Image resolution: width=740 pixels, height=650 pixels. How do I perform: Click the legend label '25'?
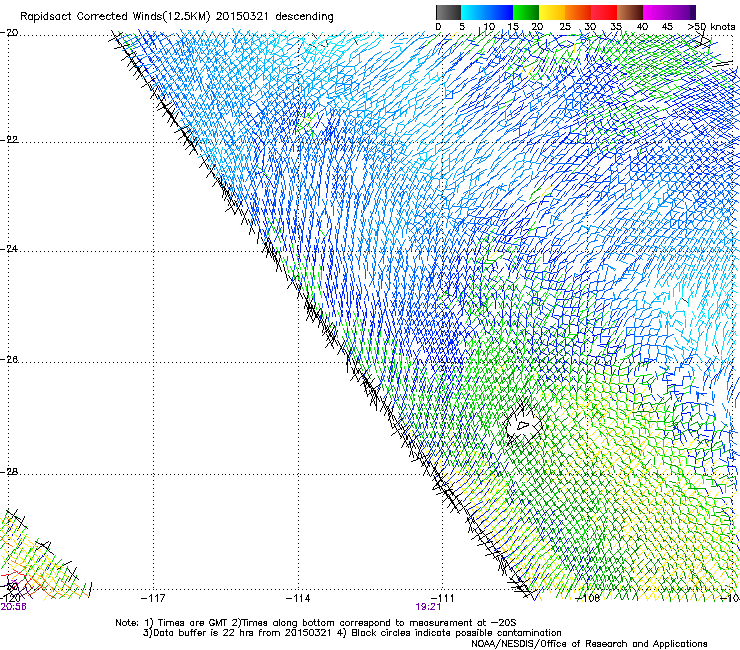pos(565,27)
